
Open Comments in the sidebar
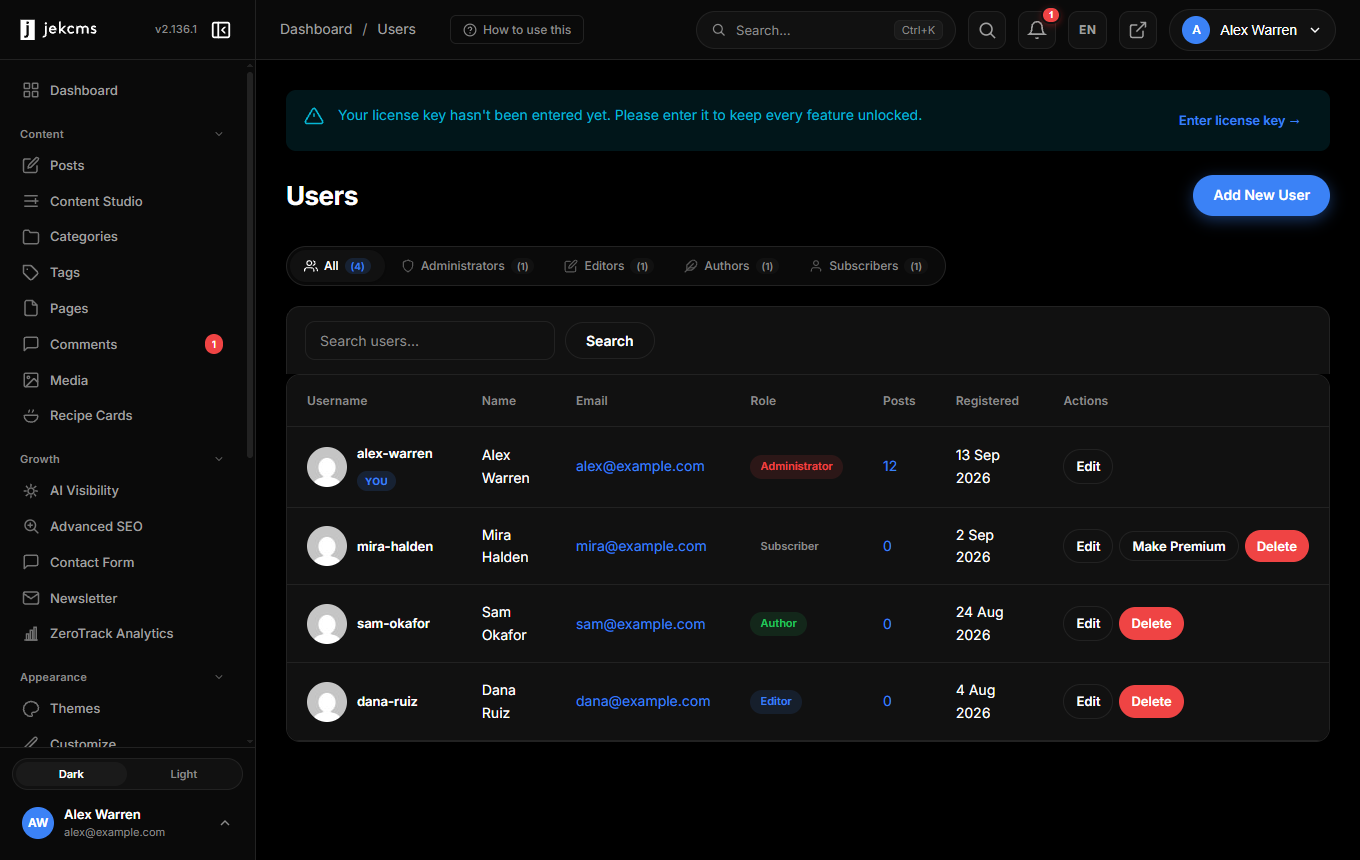pos(127,344)
